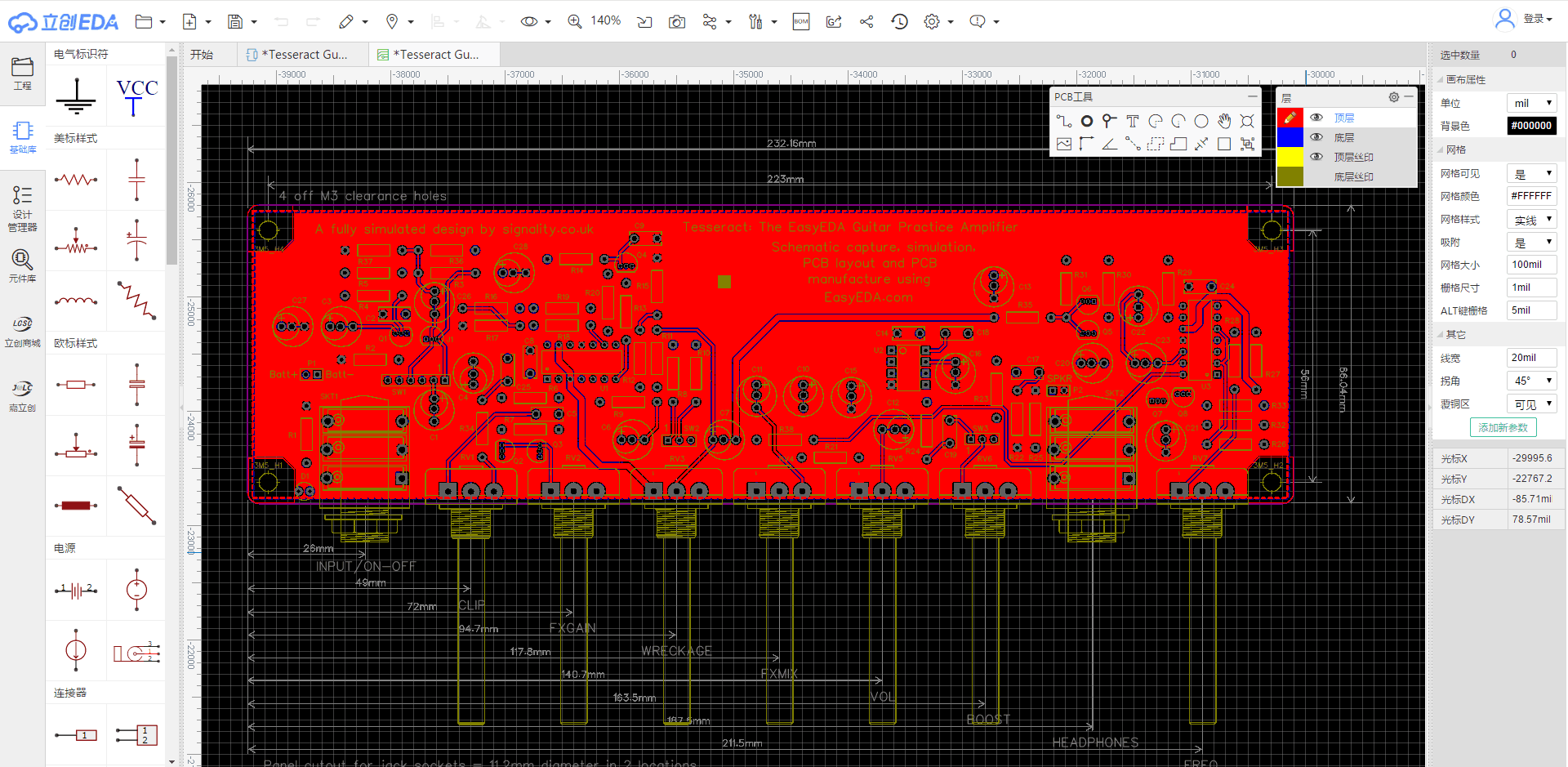Open the history clock icon

coord(899,22)
